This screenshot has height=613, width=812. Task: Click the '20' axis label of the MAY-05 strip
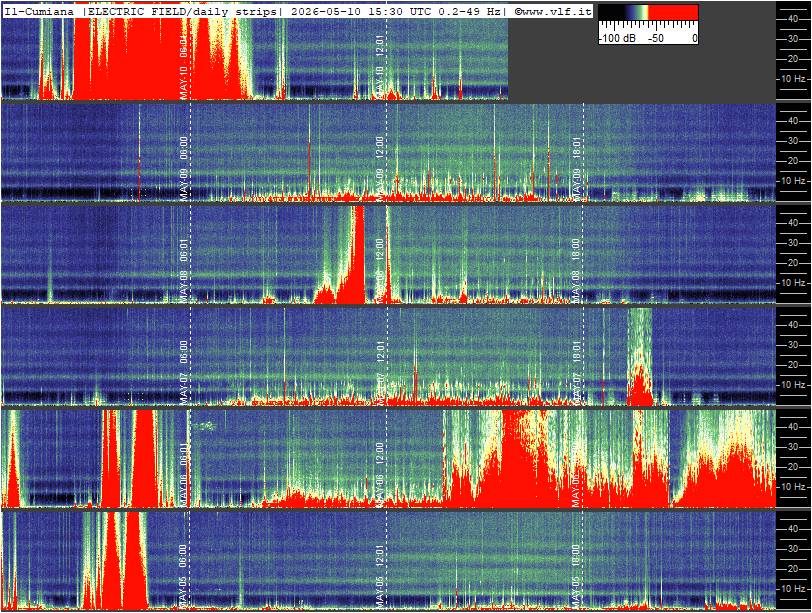[x=792, y=569]
